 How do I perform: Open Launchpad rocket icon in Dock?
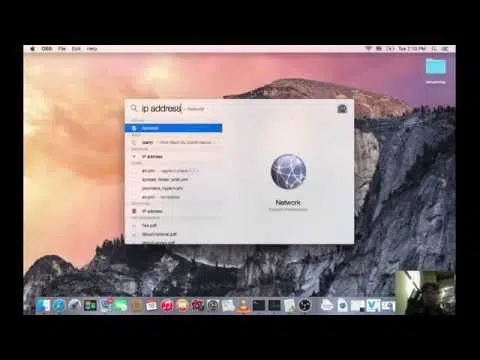pyautogui.click(x=74, y=305)
